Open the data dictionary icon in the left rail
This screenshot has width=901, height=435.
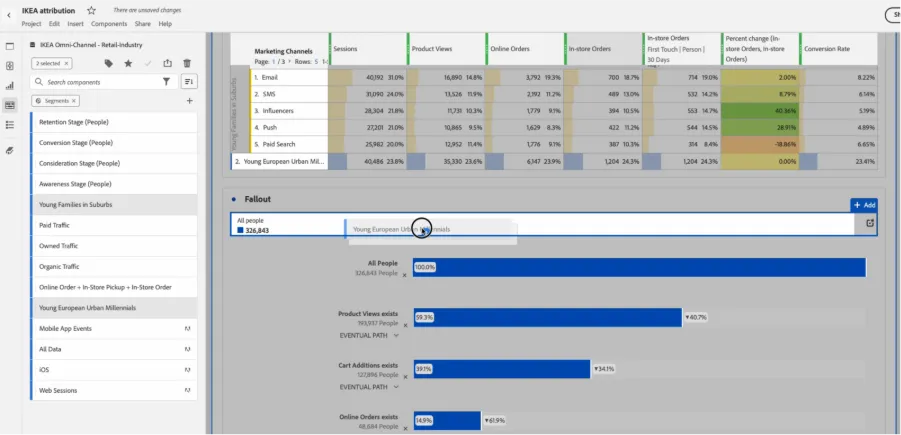[10, 151]
